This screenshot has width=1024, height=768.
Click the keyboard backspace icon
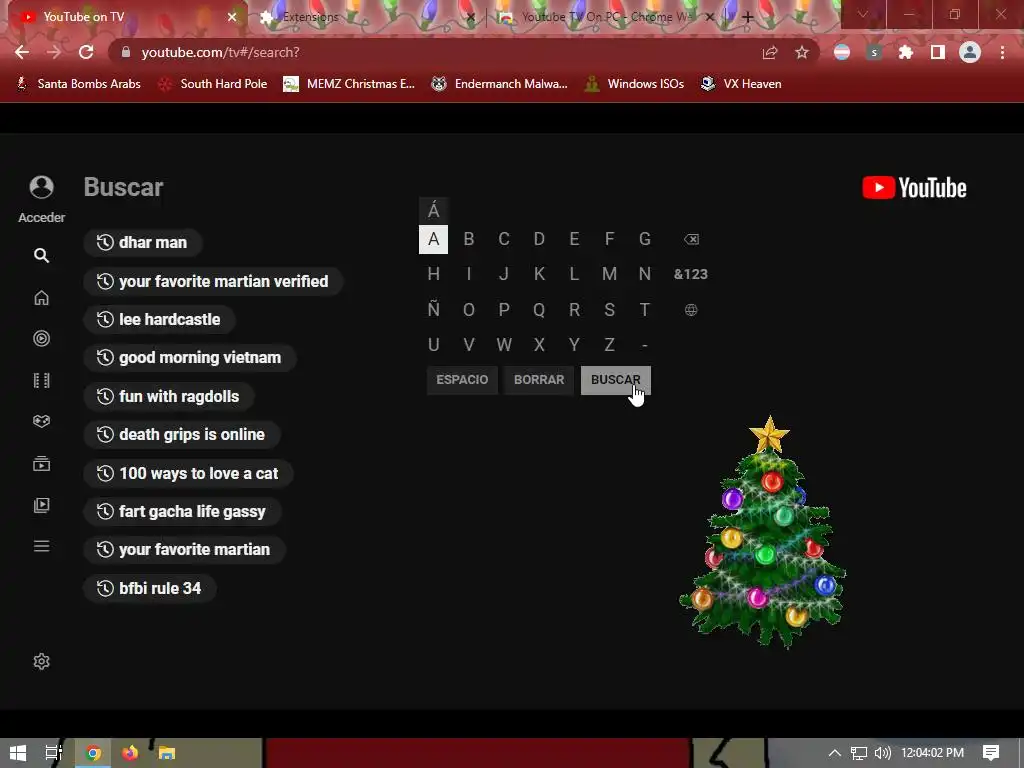(691, 239)
